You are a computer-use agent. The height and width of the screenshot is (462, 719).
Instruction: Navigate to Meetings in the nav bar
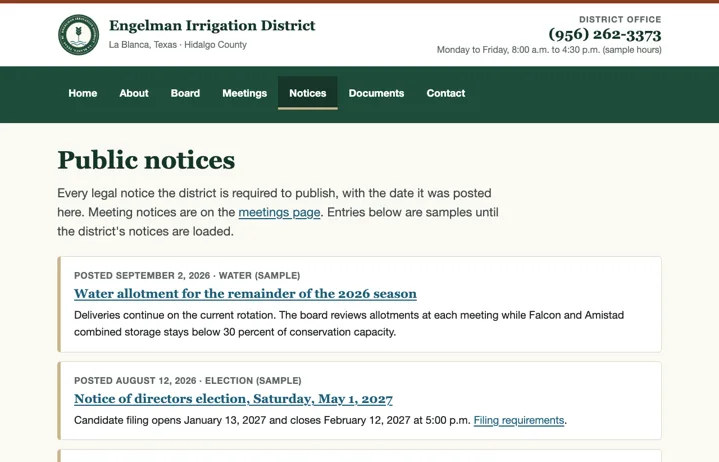(x=244, y=93)
